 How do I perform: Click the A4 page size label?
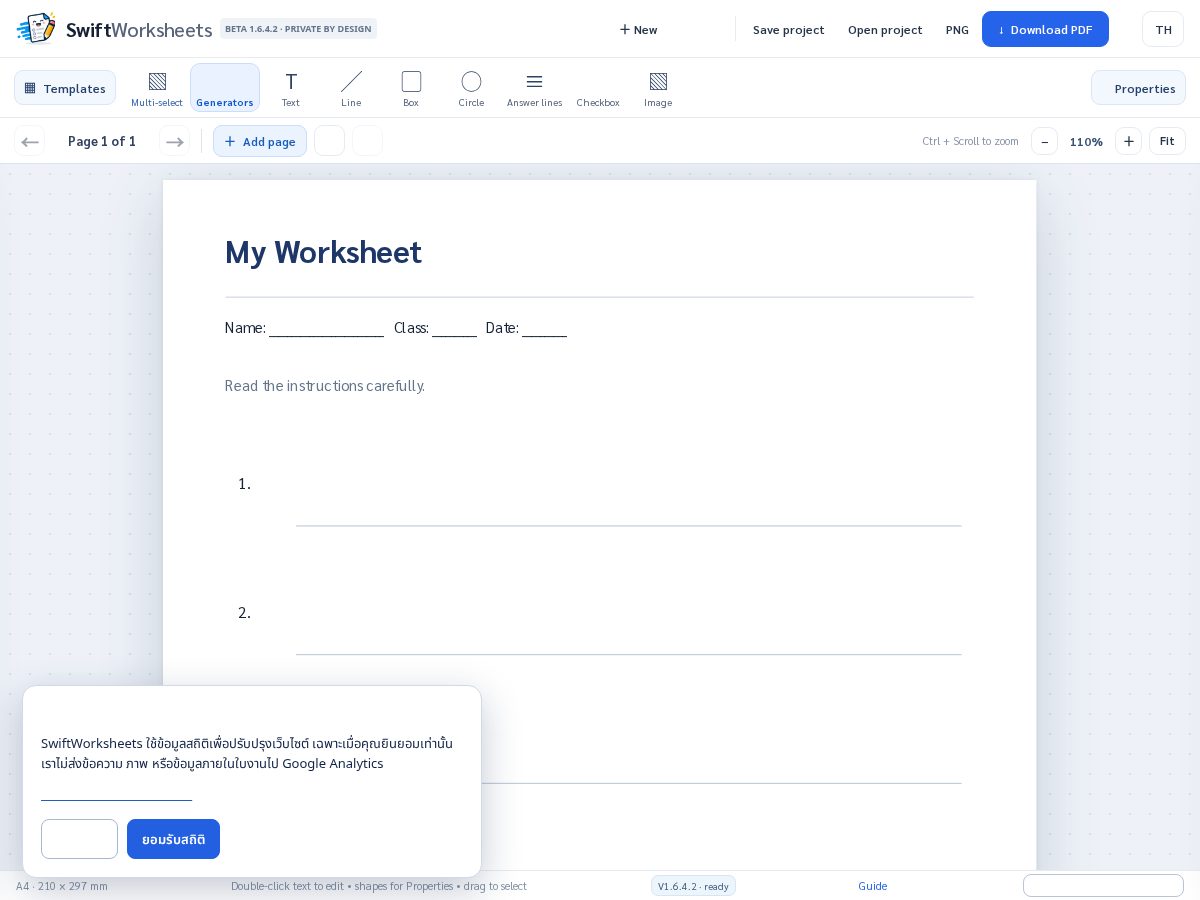click(x=62, y=886)
